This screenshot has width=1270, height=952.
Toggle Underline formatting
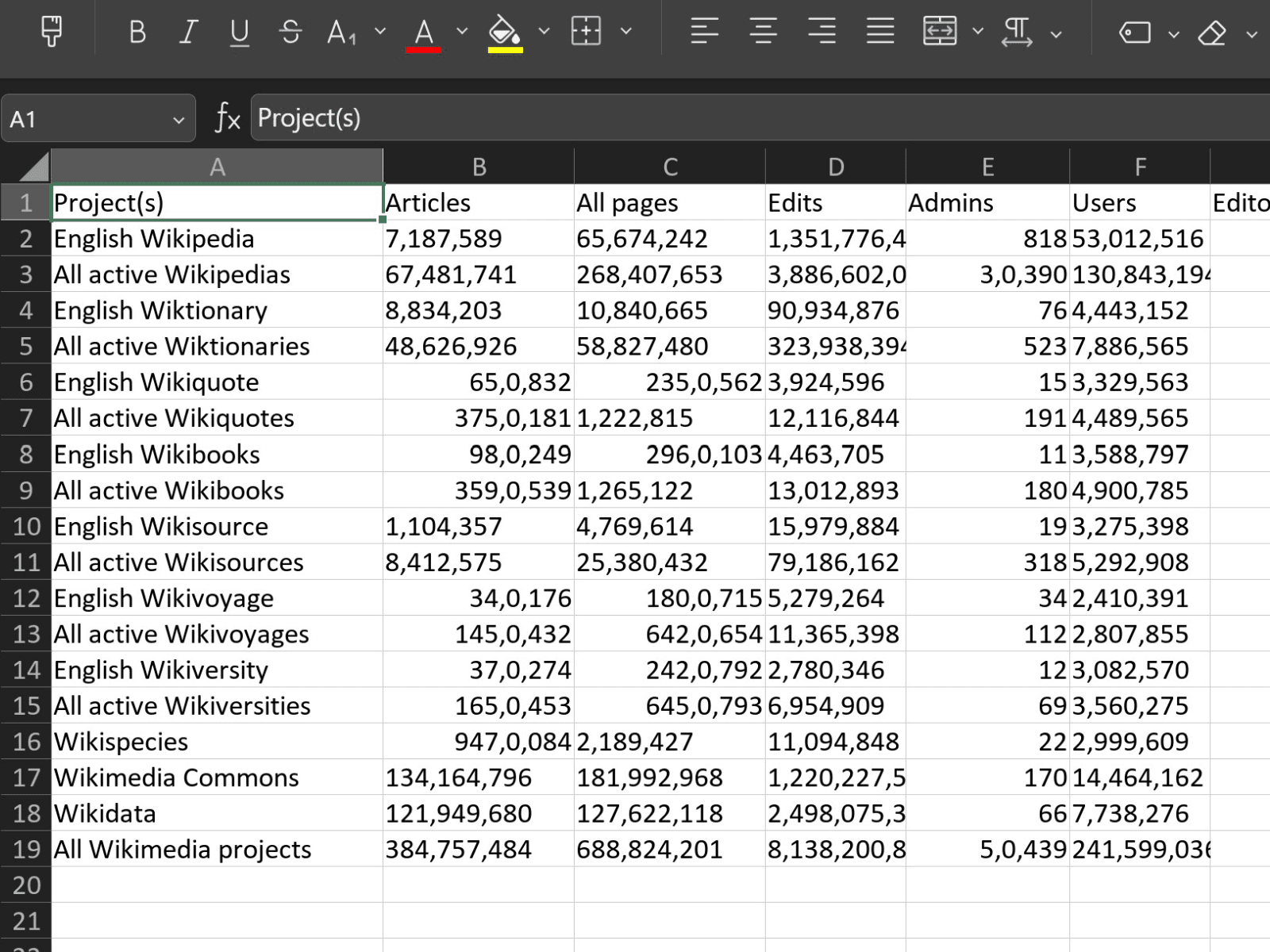pos(239,32)
